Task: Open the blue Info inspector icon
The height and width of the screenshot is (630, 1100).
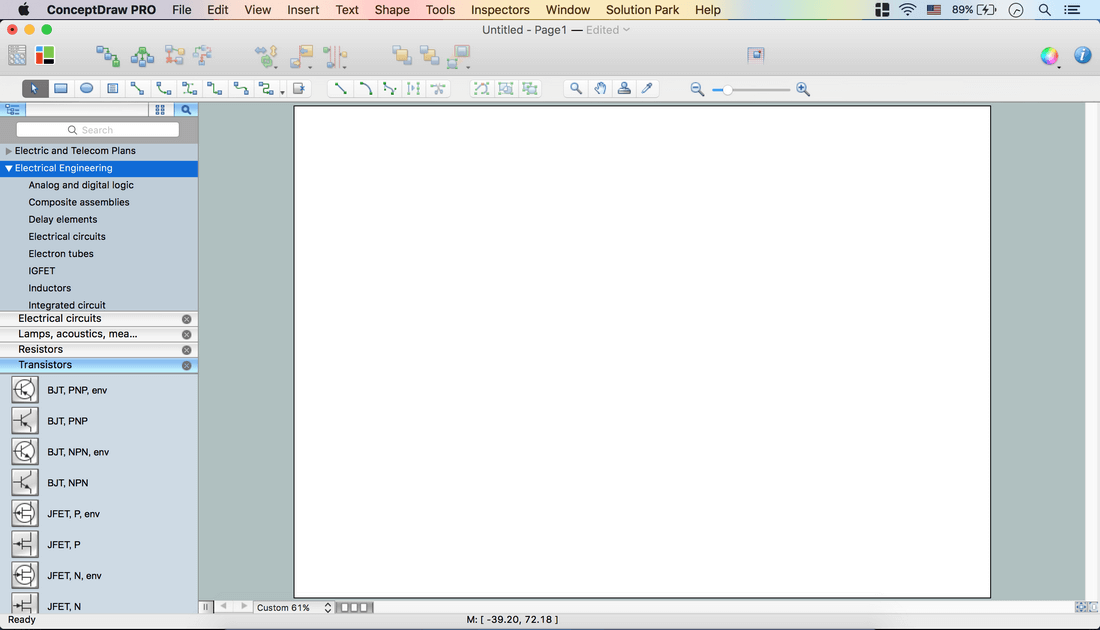Action: pos(1082,56)
